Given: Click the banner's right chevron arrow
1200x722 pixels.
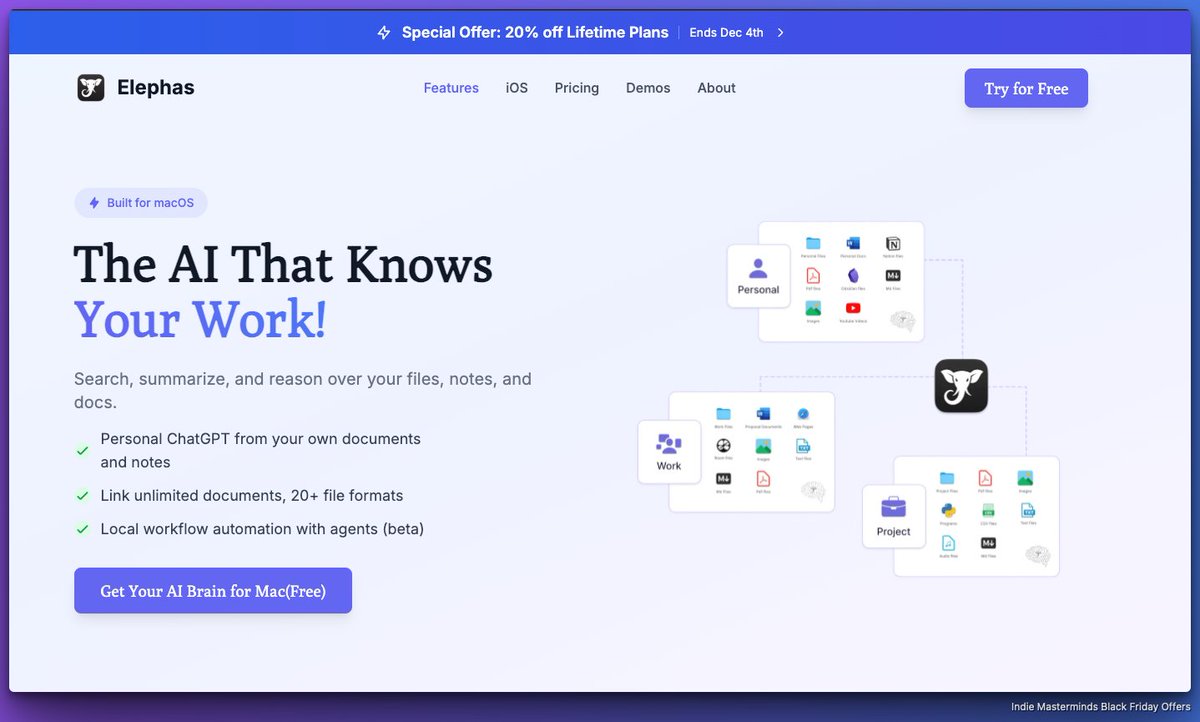Looking at the screenshot, I should (781, 33).
